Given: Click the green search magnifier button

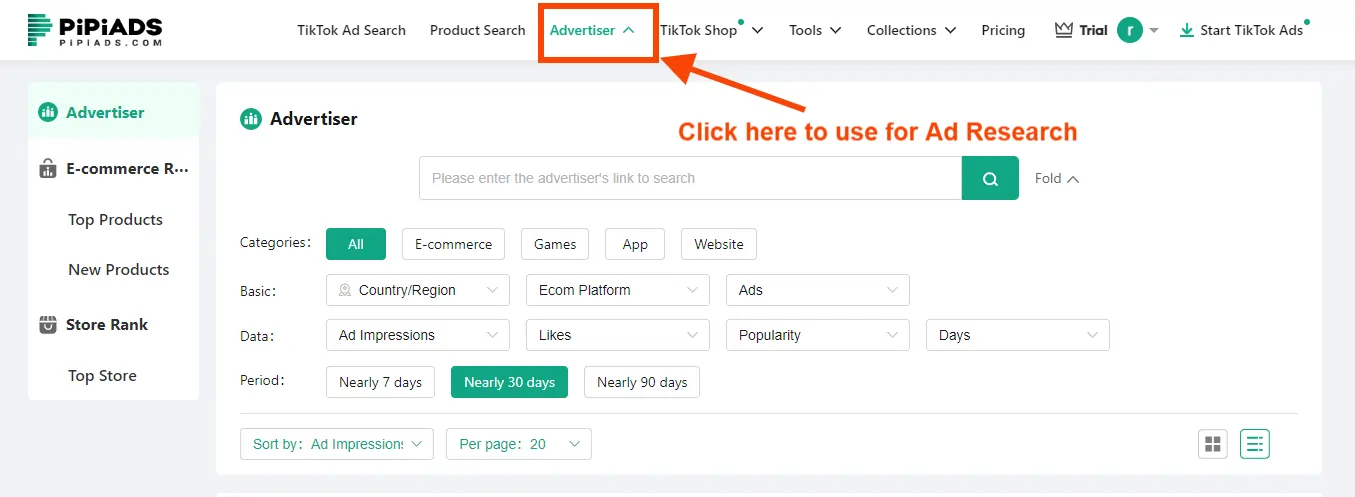Looking at the screenshot, I should (x=990, y=178).
